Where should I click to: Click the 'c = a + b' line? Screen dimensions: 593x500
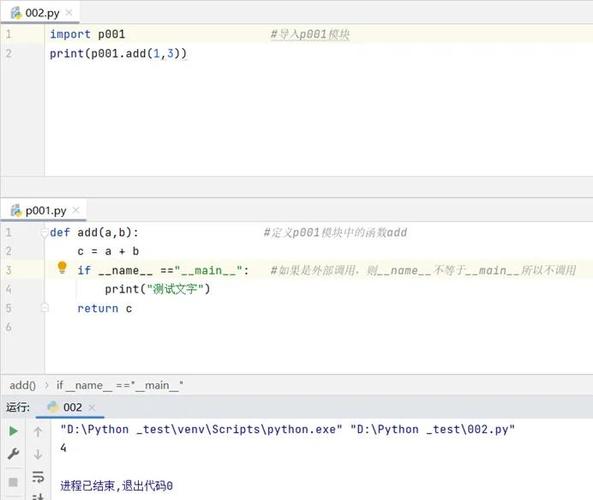pyautogui.click(x=108, y=251)
